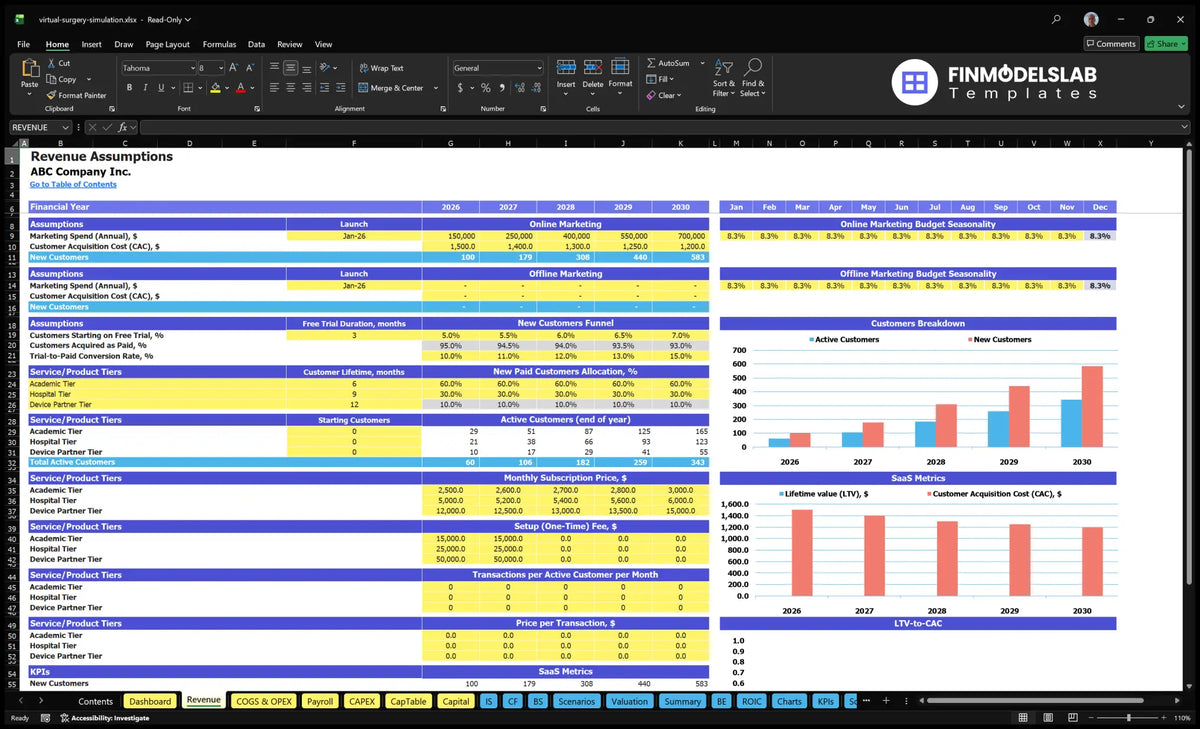Image resolution: width=1200 pixels, height=729 pixels.
Task: Switch to the Insert ribbon tab
Action: tap(91, 44)
